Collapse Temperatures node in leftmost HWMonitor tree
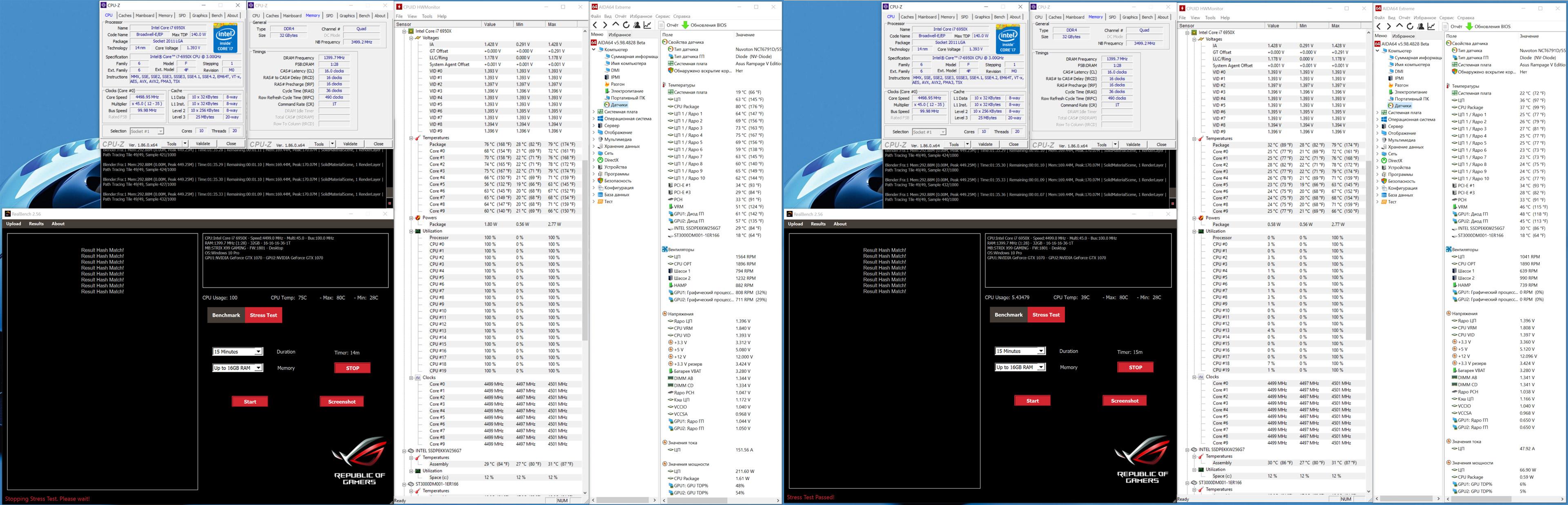The image size is (1568, 505). click(x=411, y=138)
